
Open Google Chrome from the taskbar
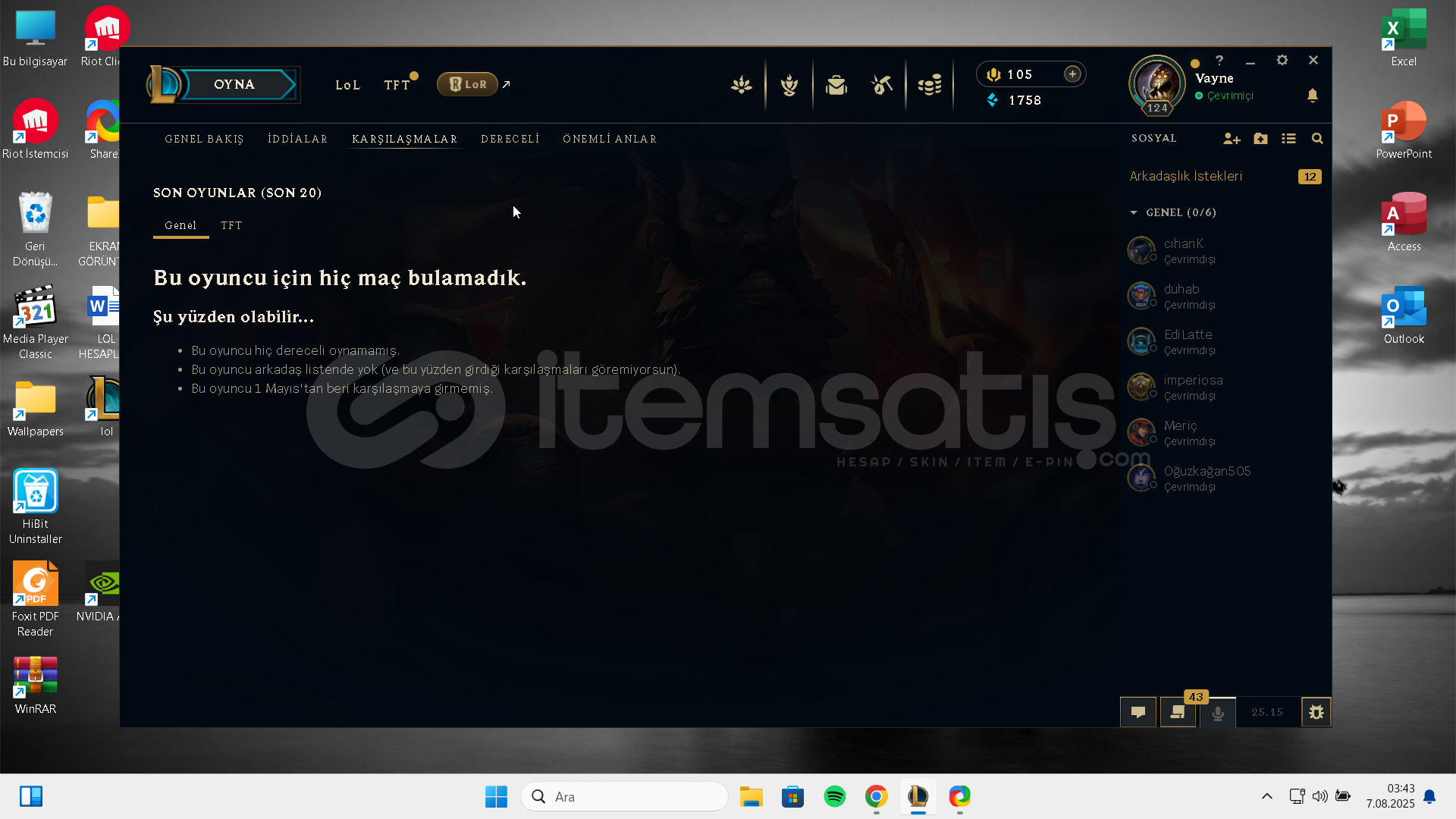click(x=876, y=796)
